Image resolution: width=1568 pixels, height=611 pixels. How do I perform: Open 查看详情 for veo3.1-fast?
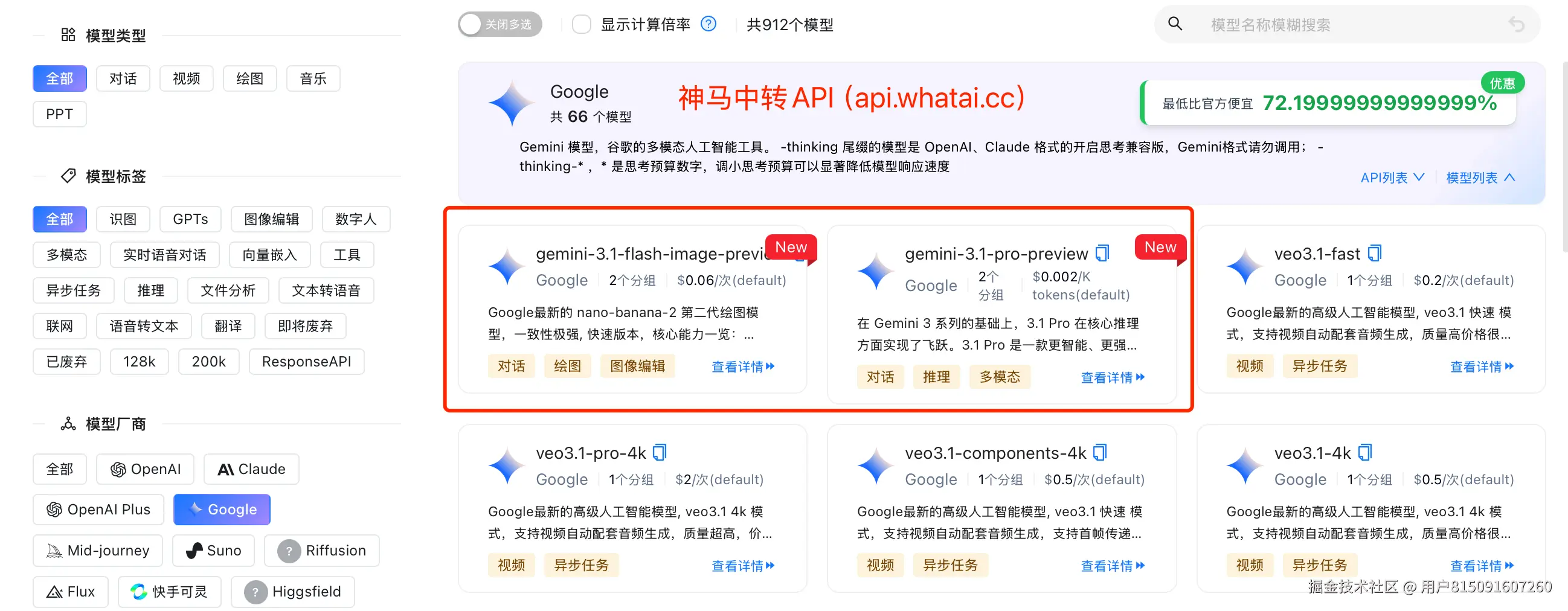pyautogui.click(x=1482, y=366)
